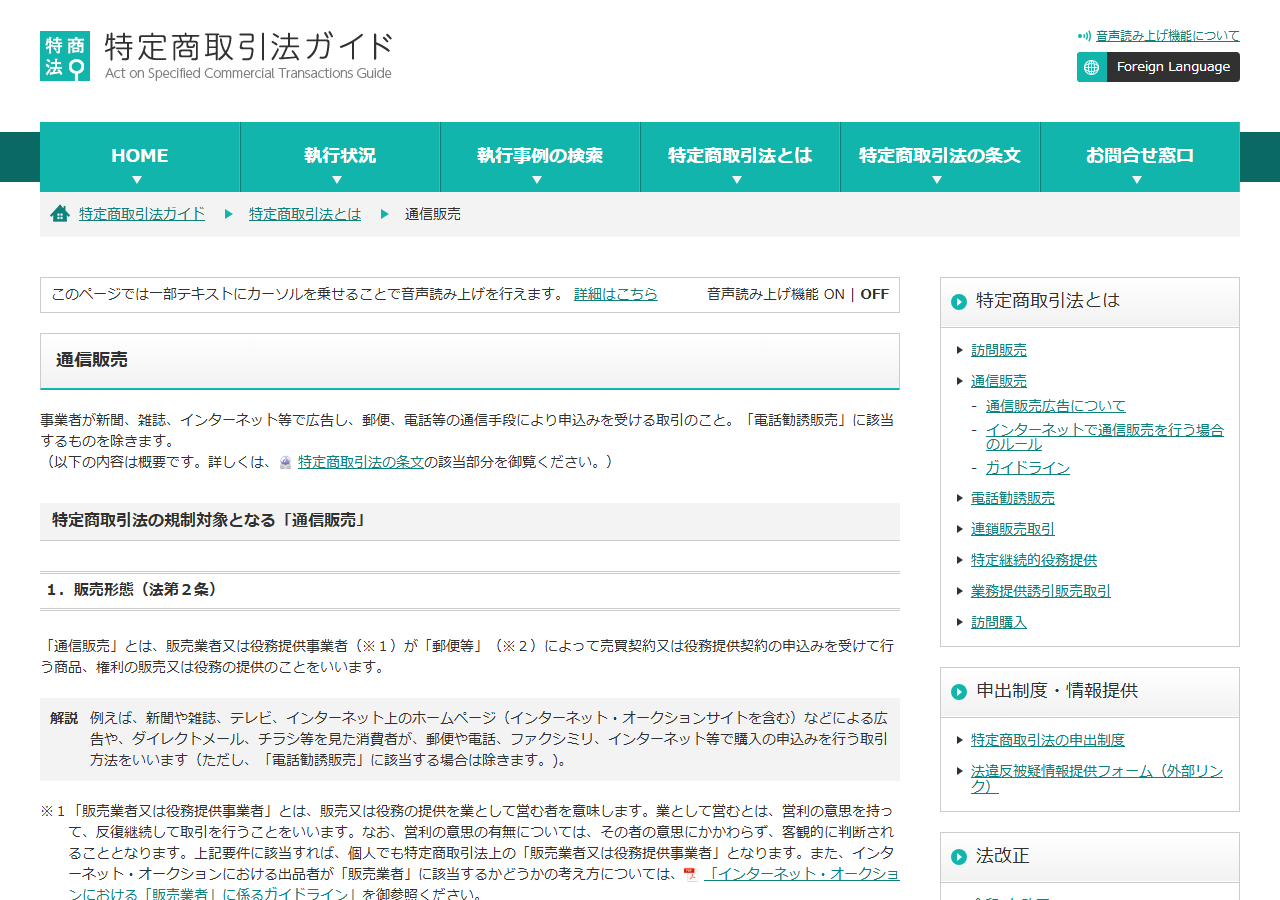Open 通信販売 in the sidebar

click(999, 381)
